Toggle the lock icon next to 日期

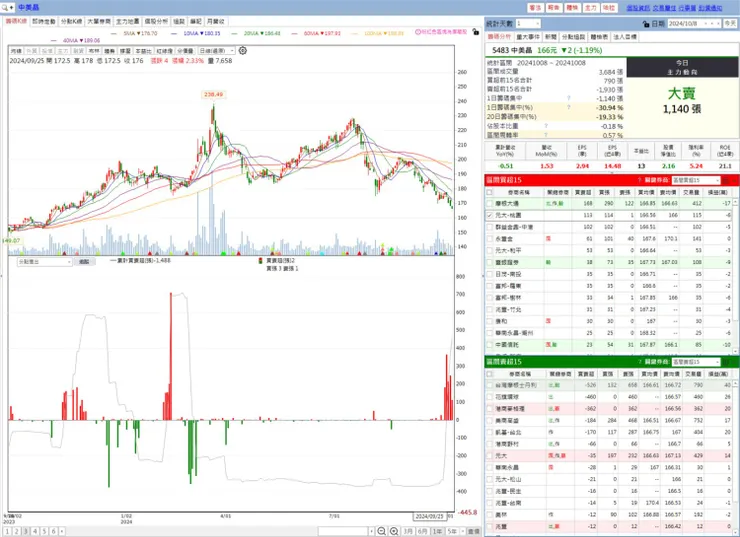click(646, 24)
